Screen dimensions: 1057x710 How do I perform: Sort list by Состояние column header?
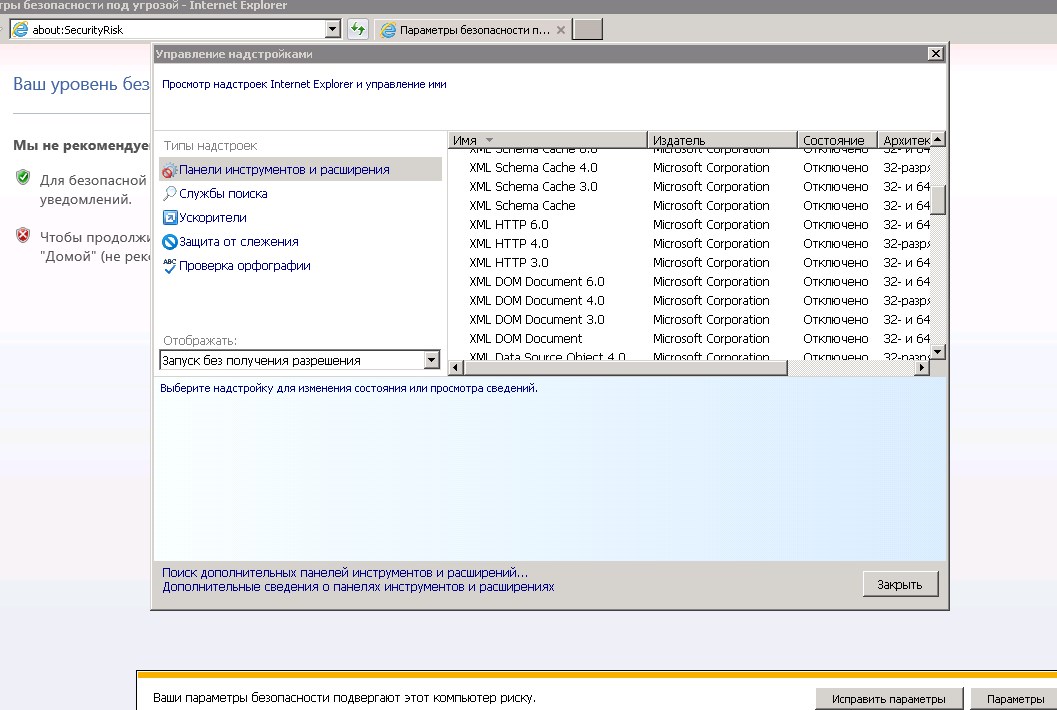coord(837,140)
